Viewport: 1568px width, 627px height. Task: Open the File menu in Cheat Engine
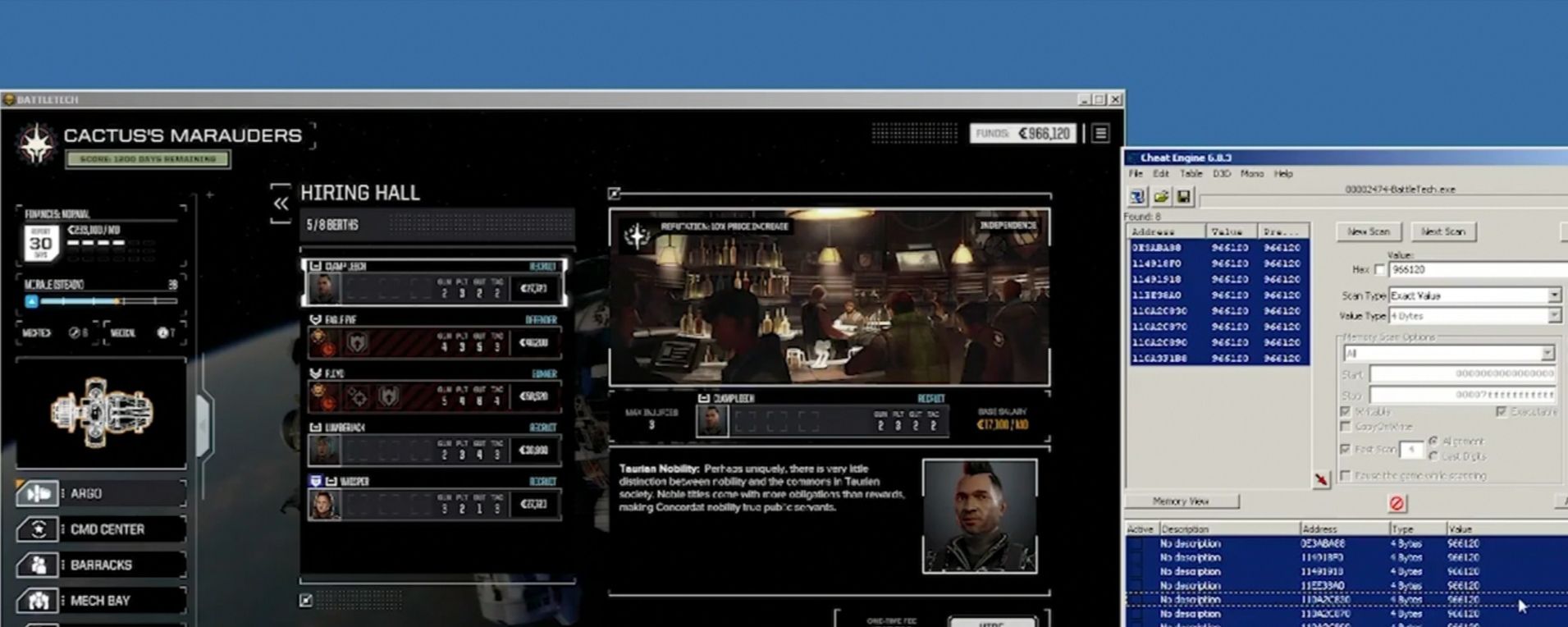coord(1136,174)
